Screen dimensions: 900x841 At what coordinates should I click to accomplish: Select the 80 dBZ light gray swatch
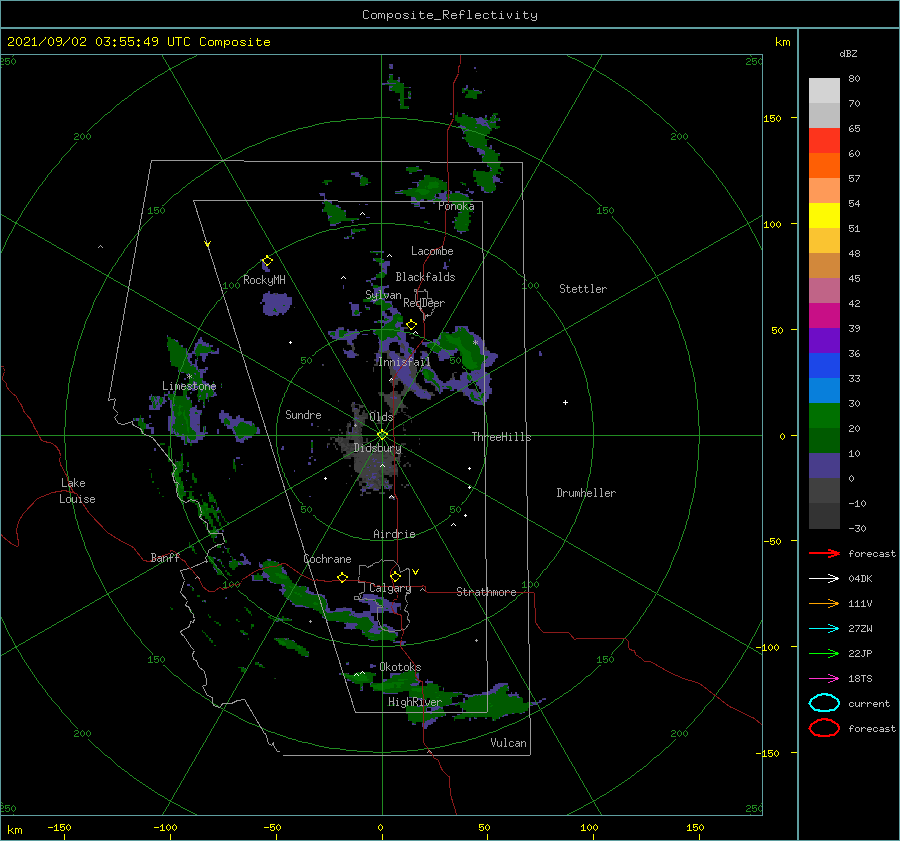pyautogui.click(x=824, y=91)
